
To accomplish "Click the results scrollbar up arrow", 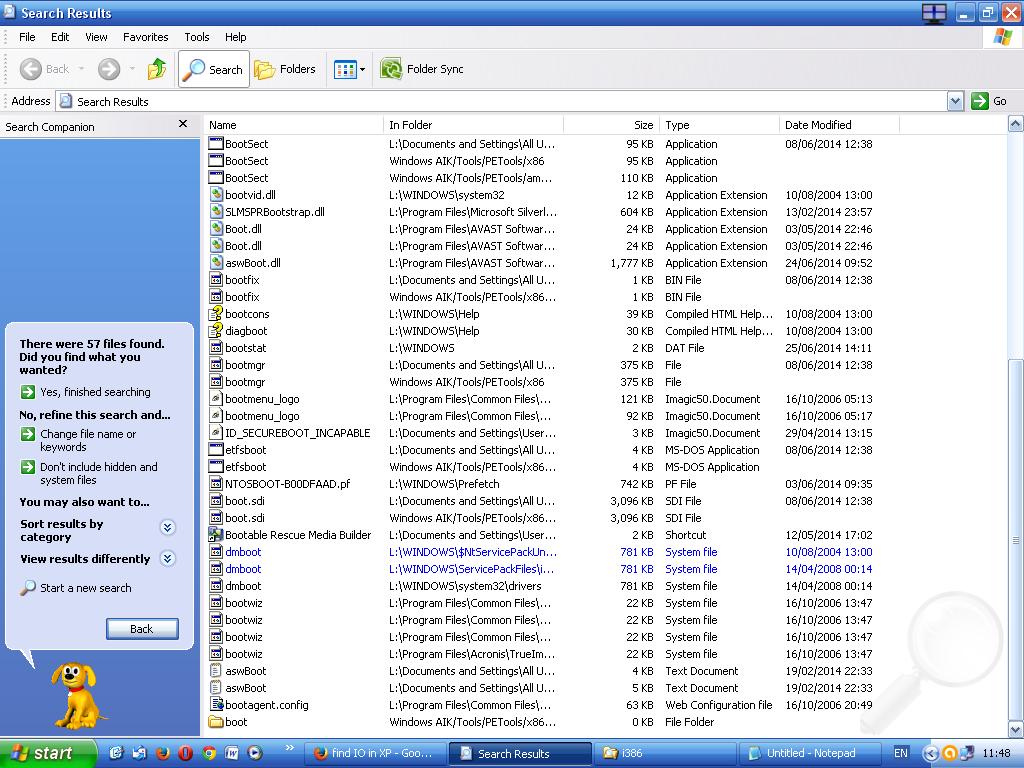I will [x=1016, y=124].
